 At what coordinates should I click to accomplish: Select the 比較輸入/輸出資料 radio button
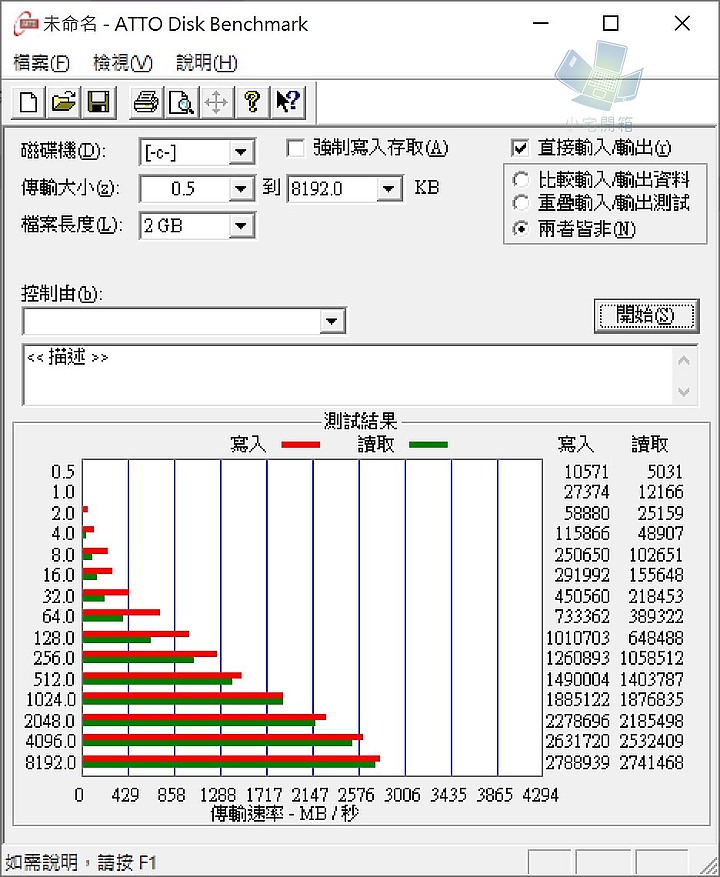pyautogui.click(x=521, y=180)
